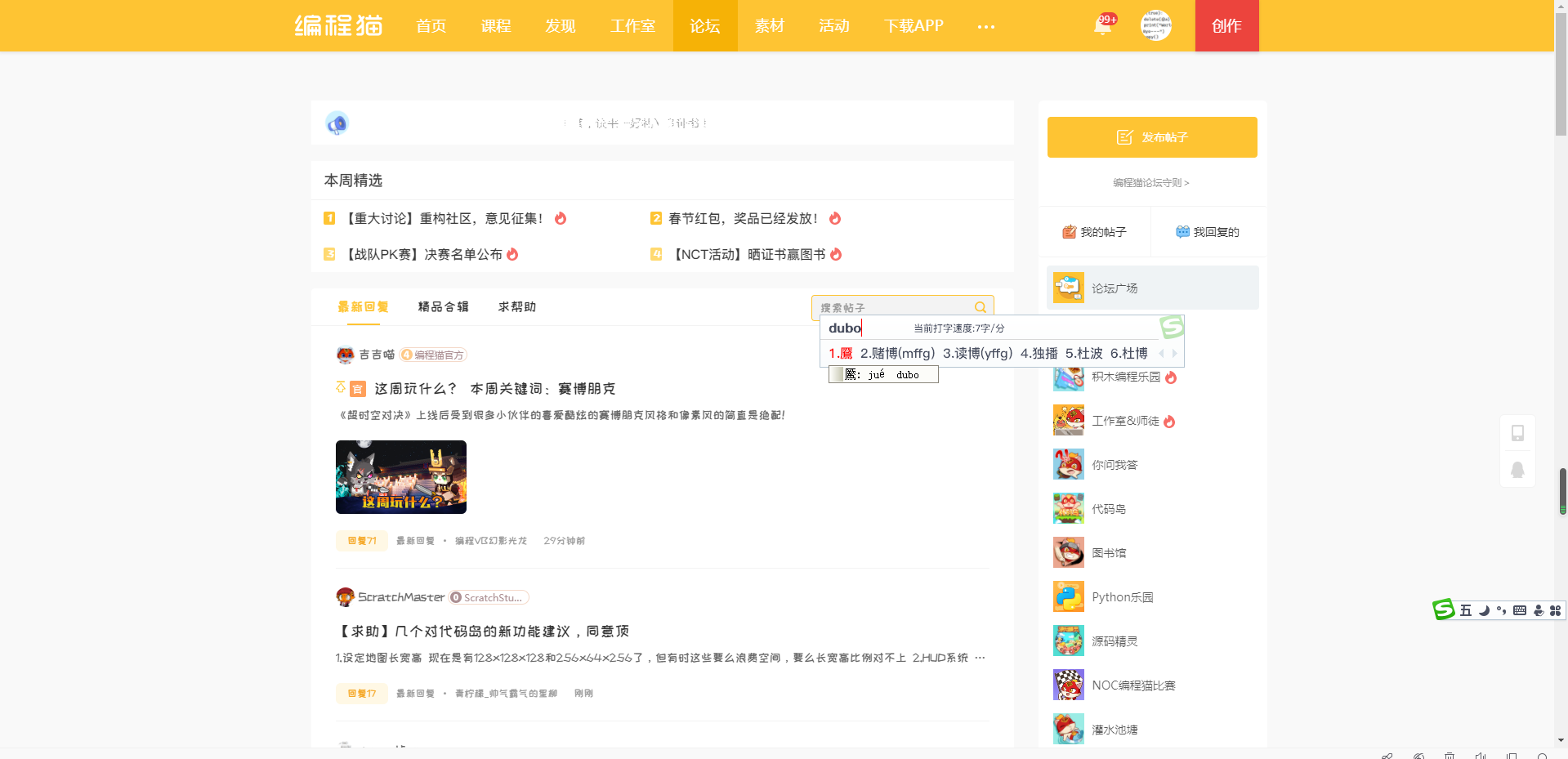The image size is (1568, 759).
Task: Switch to 求帮助 tab
Action: pos(517,307)
